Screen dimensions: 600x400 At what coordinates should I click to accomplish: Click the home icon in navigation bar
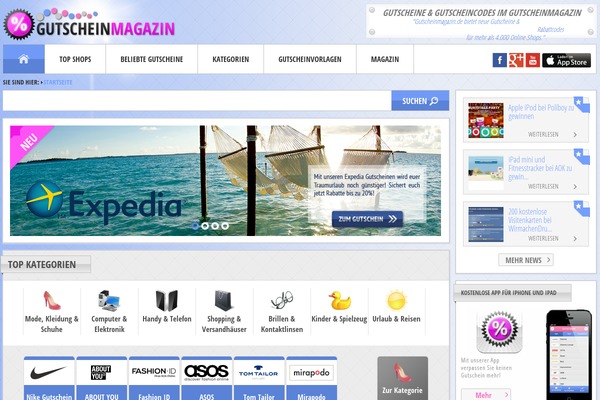(24, 59)
